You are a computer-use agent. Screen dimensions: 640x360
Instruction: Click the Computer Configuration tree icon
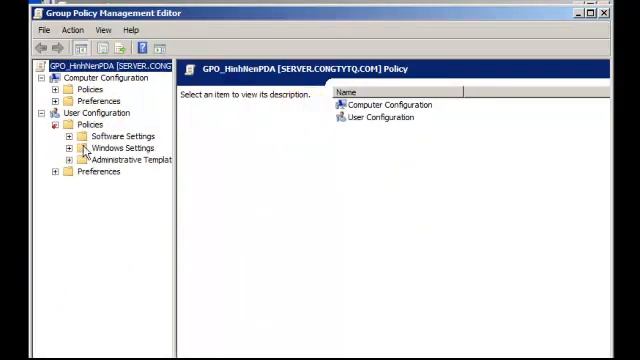55,78
